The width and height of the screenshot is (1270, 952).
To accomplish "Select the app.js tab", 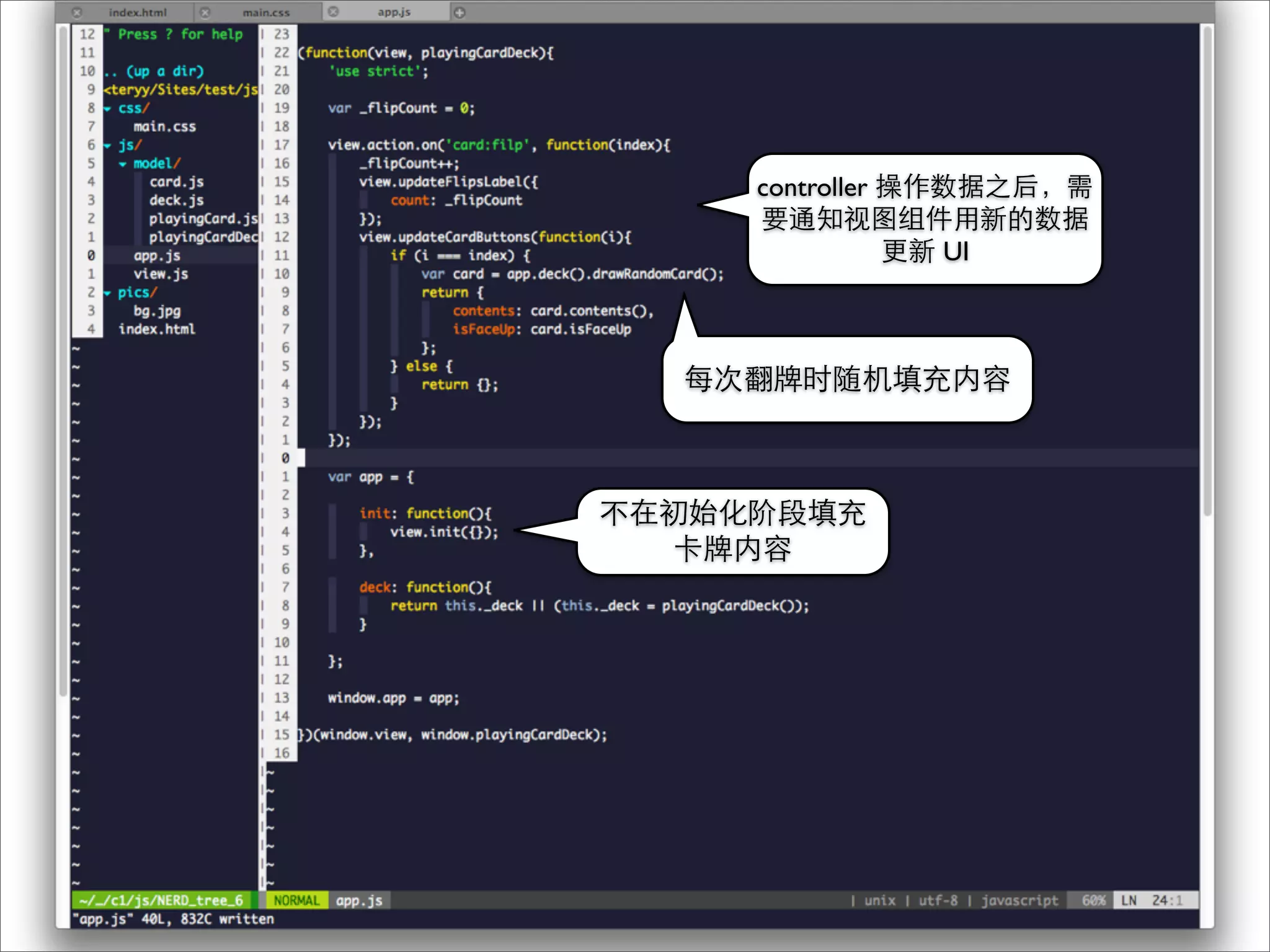I will tap(394, 12).
